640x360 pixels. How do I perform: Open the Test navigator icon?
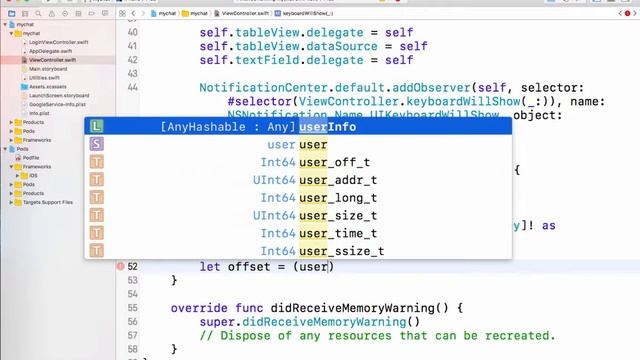click(x=65, y=13)
